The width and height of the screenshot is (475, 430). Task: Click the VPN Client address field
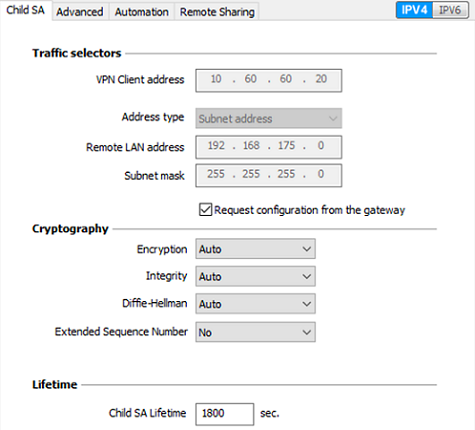[x=269, y=80]
